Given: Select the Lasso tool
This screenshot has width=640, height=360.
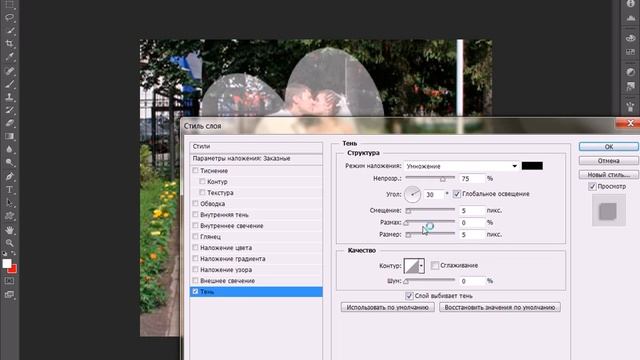Looking at the screenshot, I should coord(9,18).
